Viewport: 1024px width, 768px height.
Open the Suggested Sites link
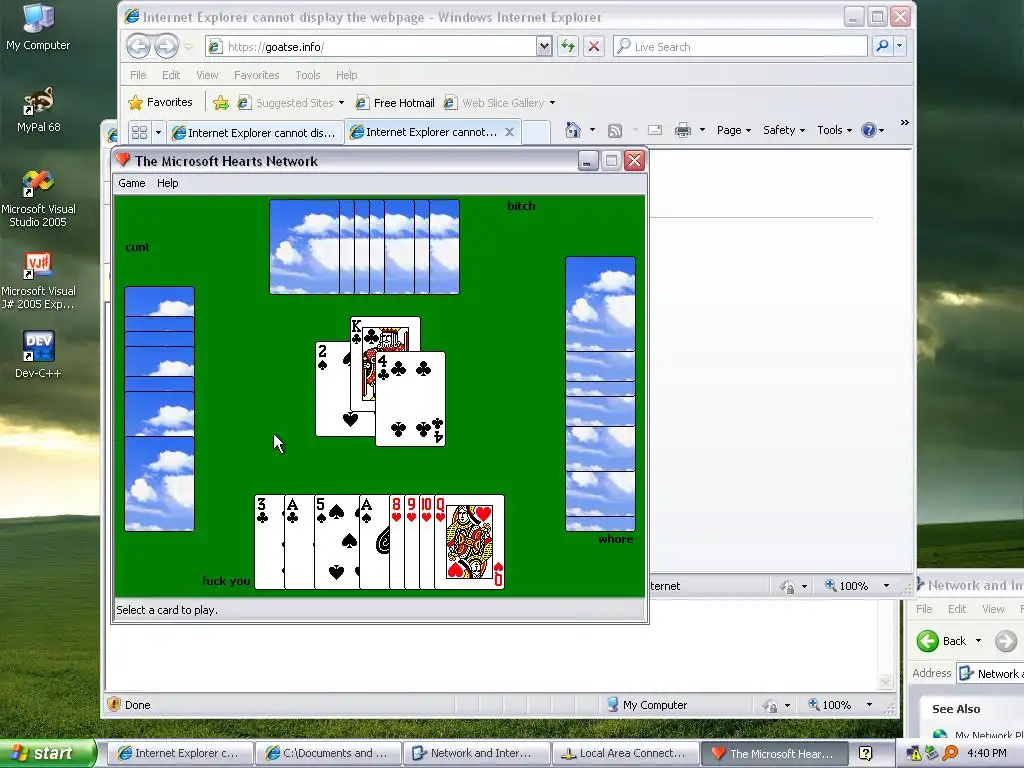[x=290, y=103]
